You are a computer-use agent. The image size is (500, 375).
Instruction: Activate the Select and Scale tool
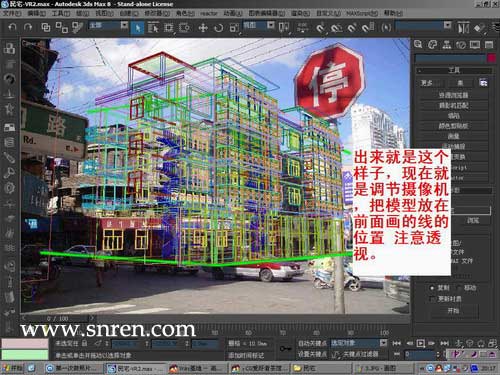234,27
